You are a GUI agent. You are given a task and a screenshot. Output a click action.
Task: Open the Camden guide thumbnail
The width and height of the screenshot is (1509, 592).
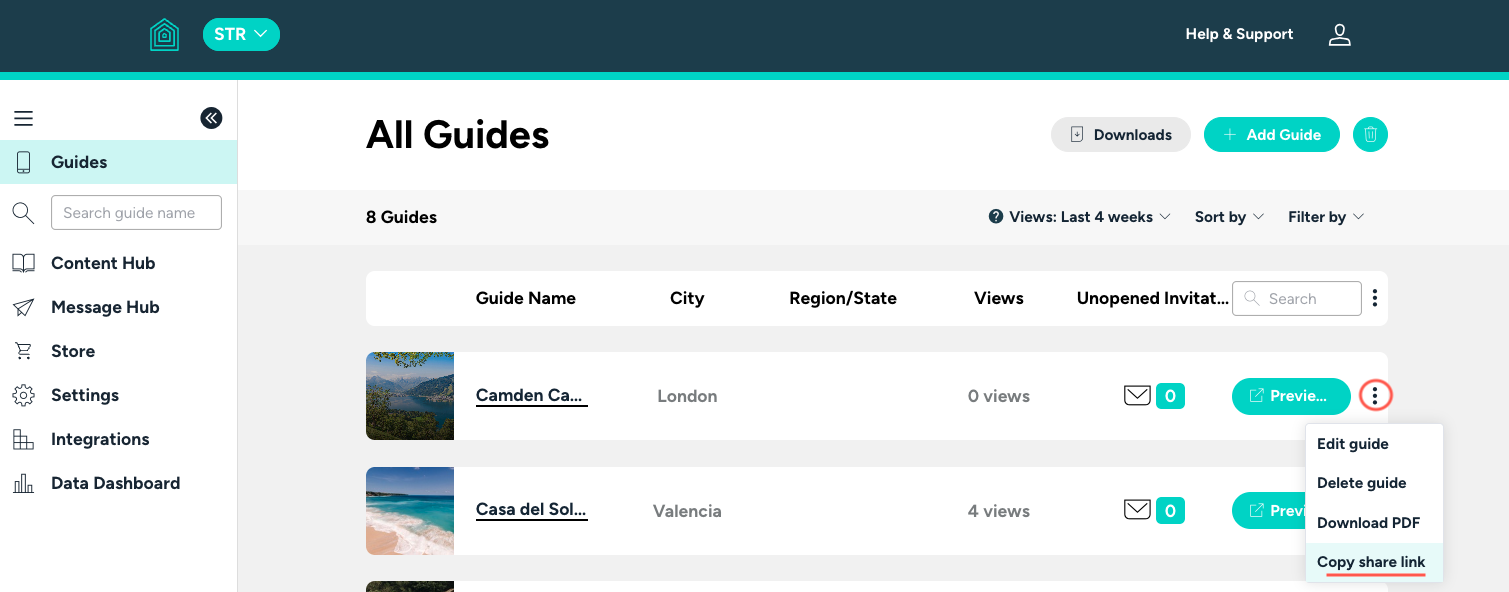410,396
